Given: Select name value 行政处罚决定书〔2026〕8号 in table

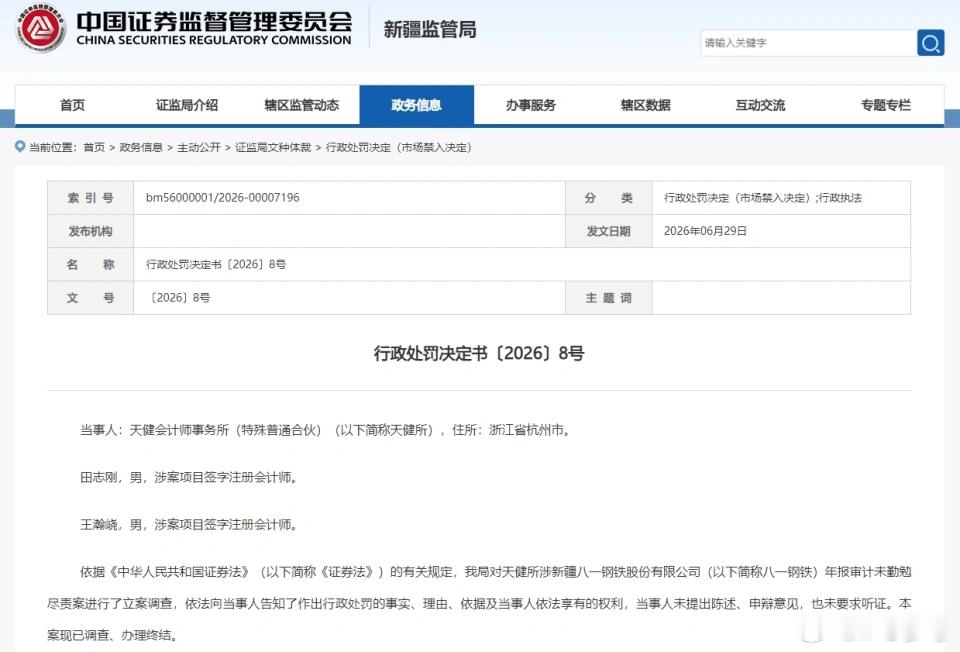Looking at the screenshot, I should [x=216, y=264].
